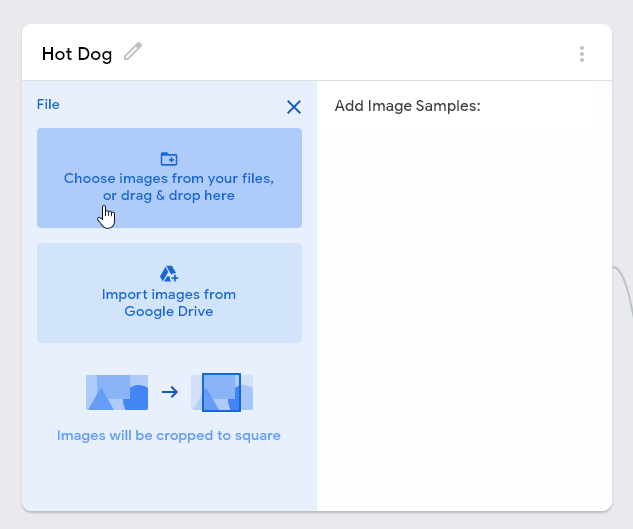Click 'Images will be cropped to square' note
This screenshot has width=633, height=529.
click(x=169, y=436)
